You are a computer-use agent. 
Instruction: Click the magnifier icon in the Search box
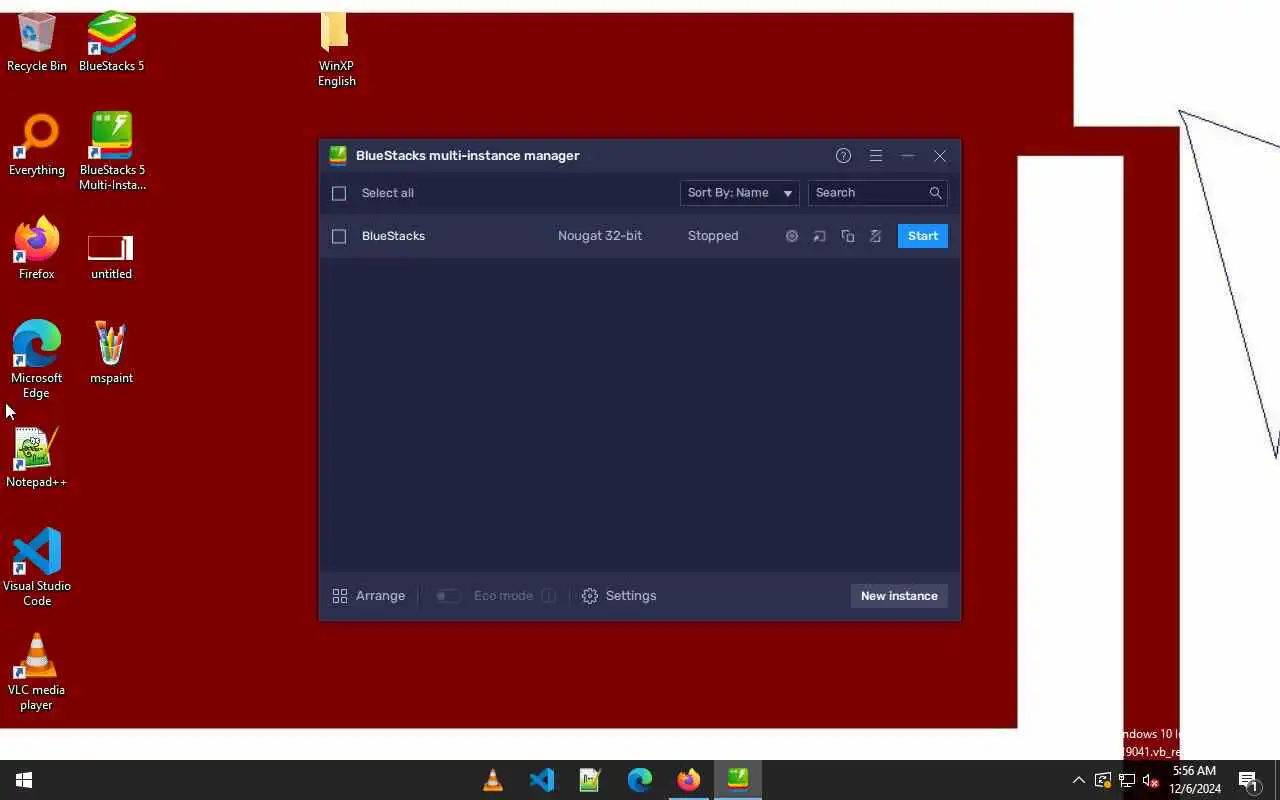click(x=935, y=193)
